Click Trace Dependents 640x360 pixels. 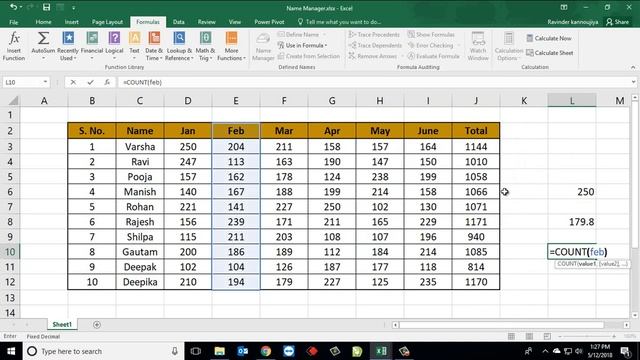(376, 45)
